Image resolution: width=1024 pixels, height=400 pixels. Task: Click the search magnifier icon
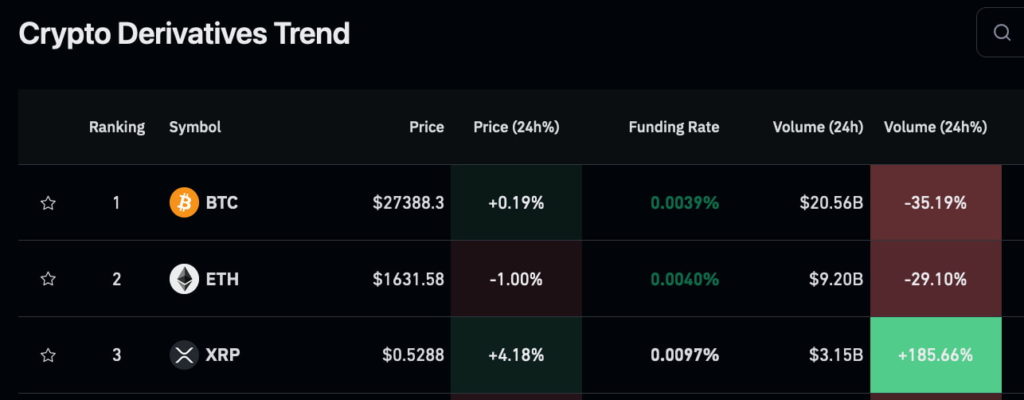[1002, 33]
